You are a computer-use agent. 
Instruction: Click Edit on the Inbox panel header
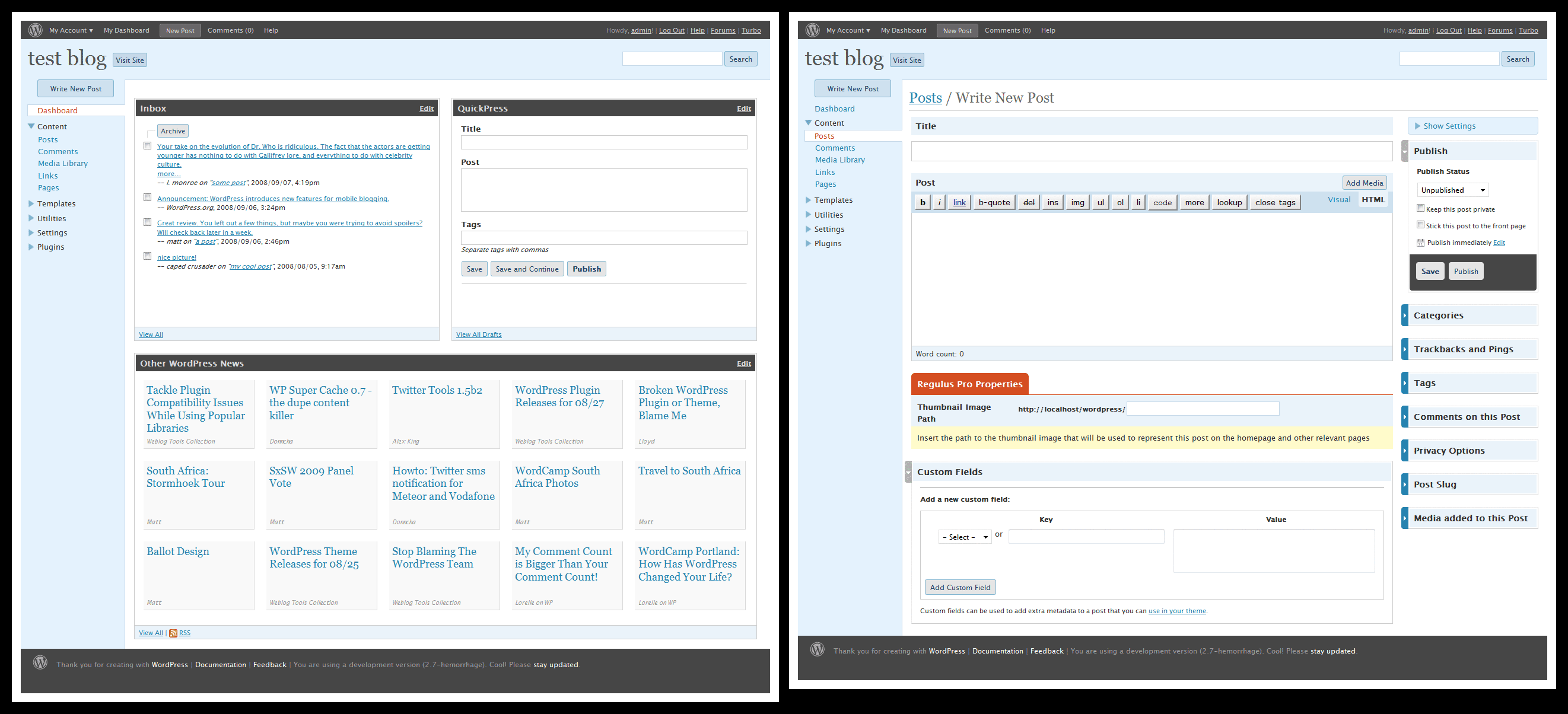coord(427,109)
